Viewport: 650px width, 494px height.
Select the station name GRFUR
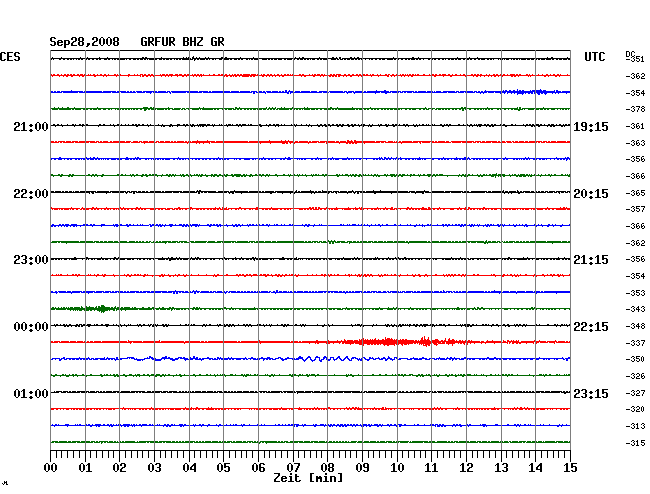[158, 42]
